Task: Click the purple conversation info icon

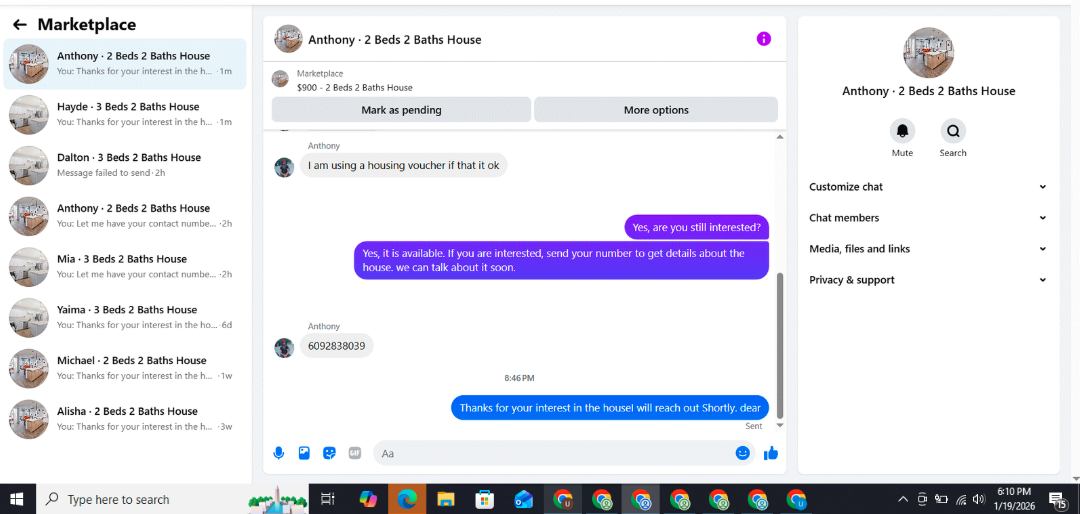Action: (x=763, y=39)
